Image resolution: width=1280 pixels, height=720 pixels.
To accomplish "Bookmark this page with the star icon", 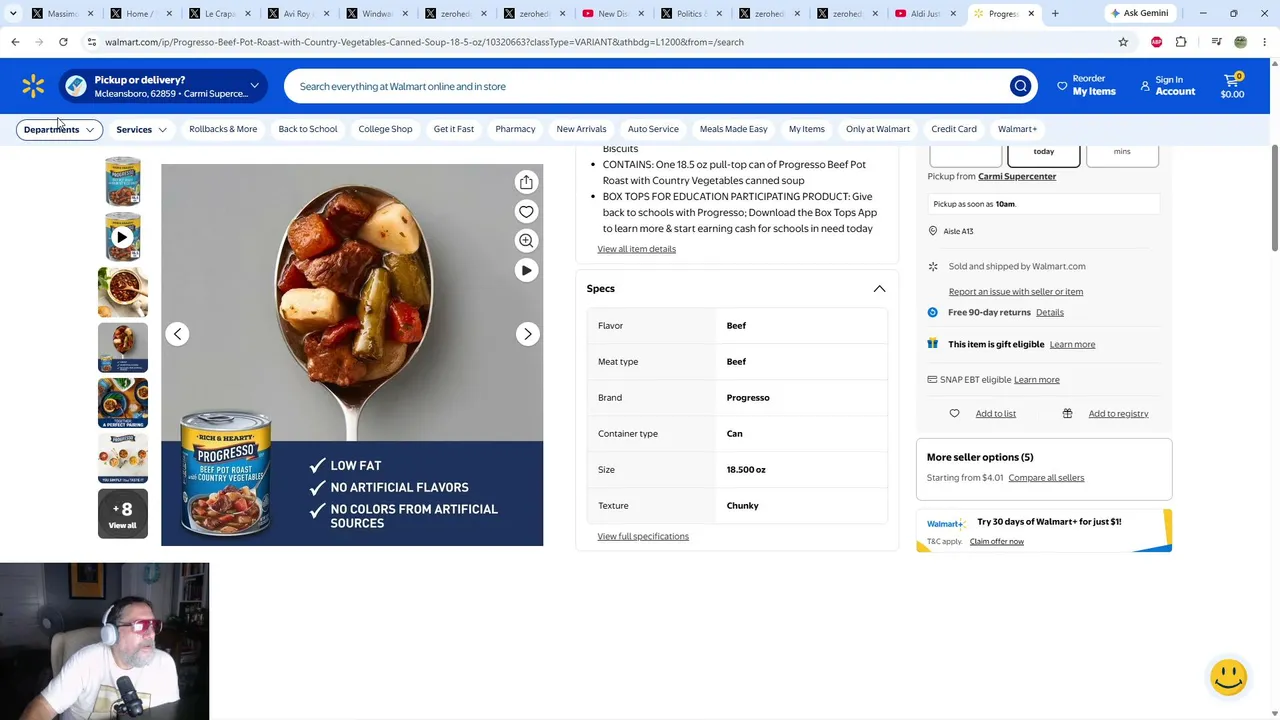I will coord(1123,42).
